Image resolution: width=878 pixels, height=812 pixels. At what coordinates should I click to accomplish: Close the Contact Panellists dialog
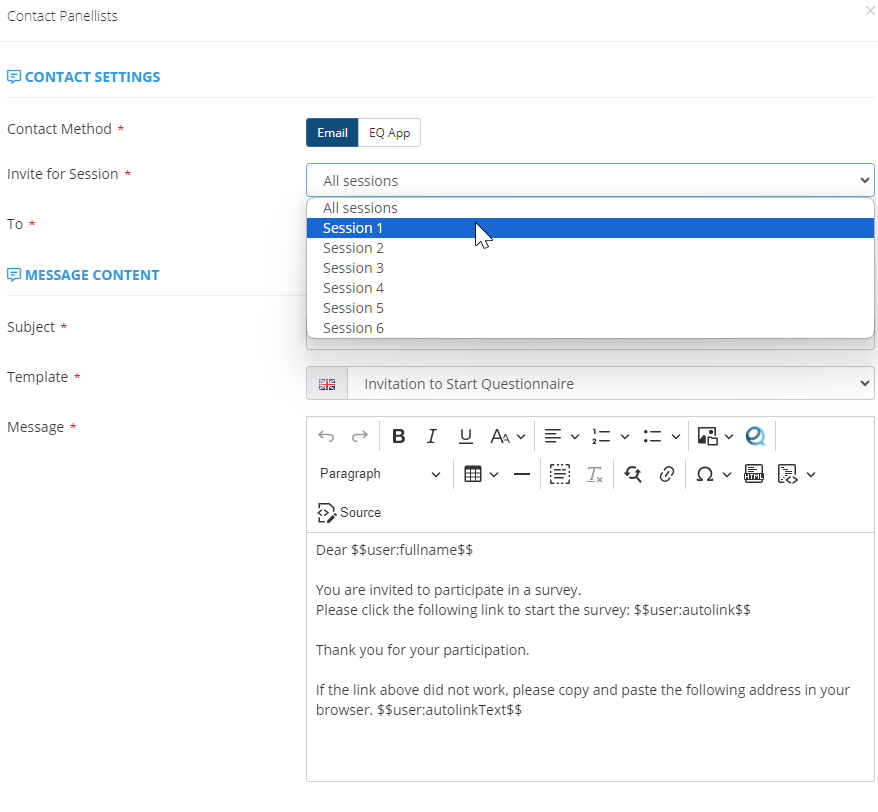pyautogui.click(x=868, y=10)
